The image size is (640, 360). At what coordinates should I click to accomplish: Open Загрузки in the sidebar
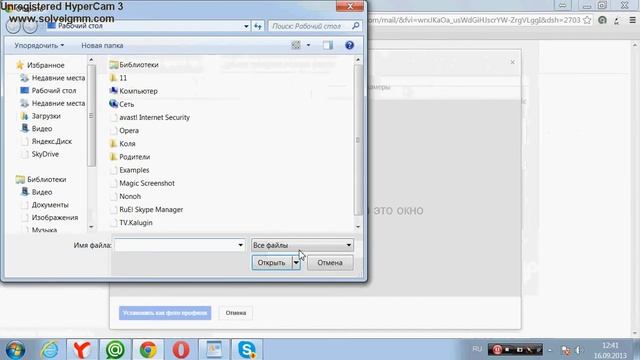[x=46, y=116]
